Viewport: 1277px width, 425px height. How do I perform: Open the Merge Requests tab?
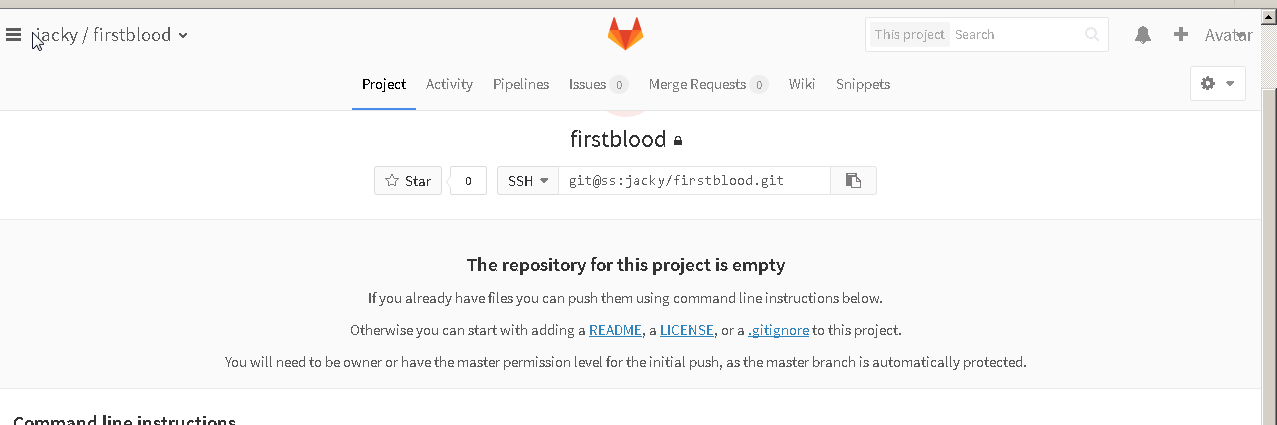pos(708,84)
